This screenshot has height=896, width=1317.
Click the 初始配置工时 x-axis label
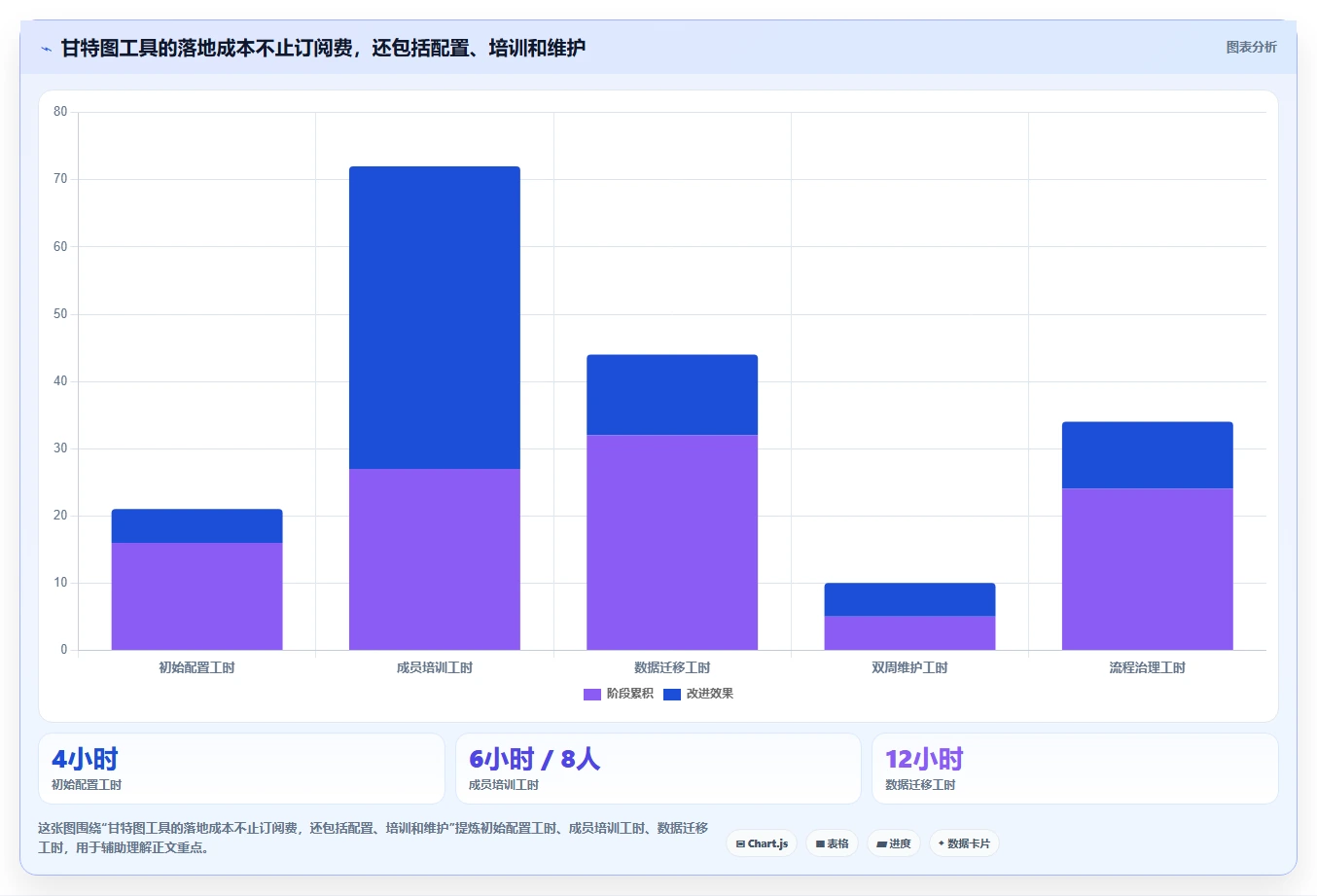197,667
